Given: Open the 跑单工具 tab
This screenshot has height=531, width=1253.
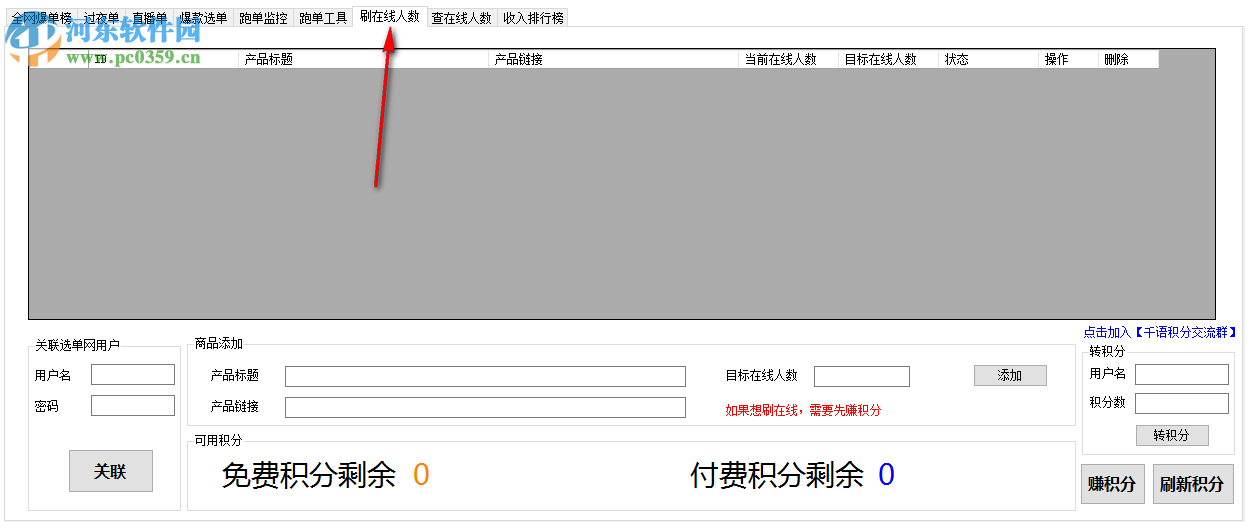Looking at the screenshot, I should (x=323, y=18).
